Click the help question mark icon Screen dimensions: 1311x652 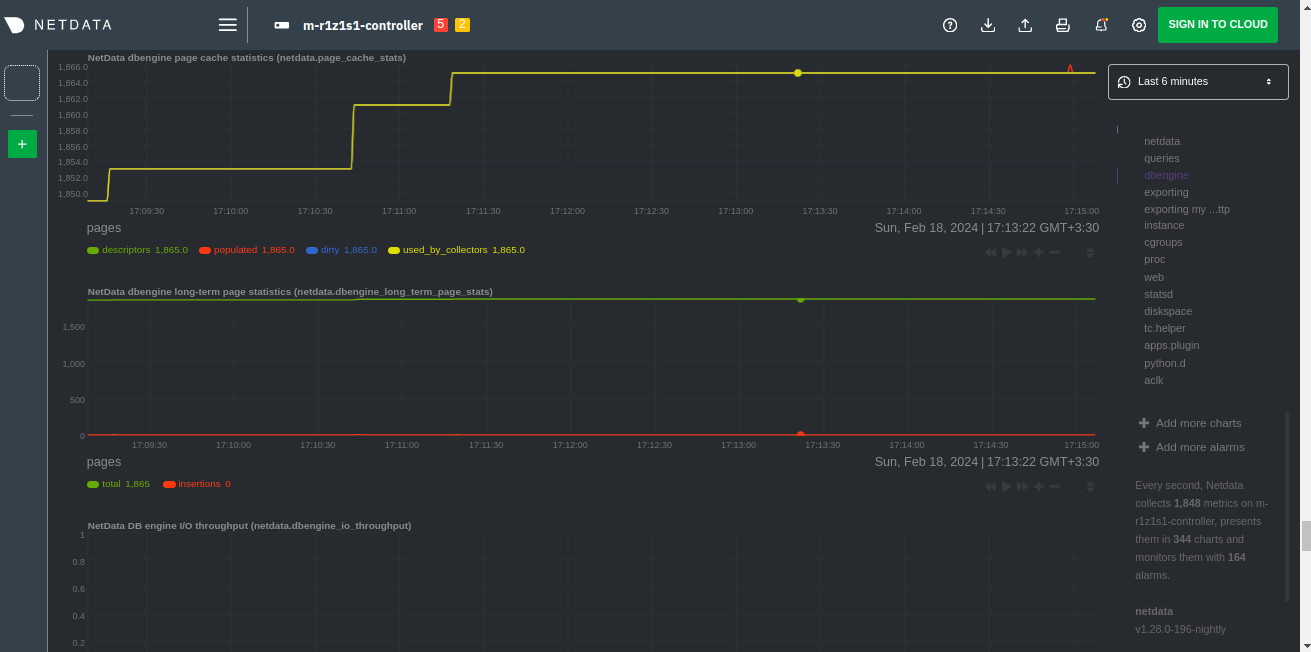tap(950, 25)
